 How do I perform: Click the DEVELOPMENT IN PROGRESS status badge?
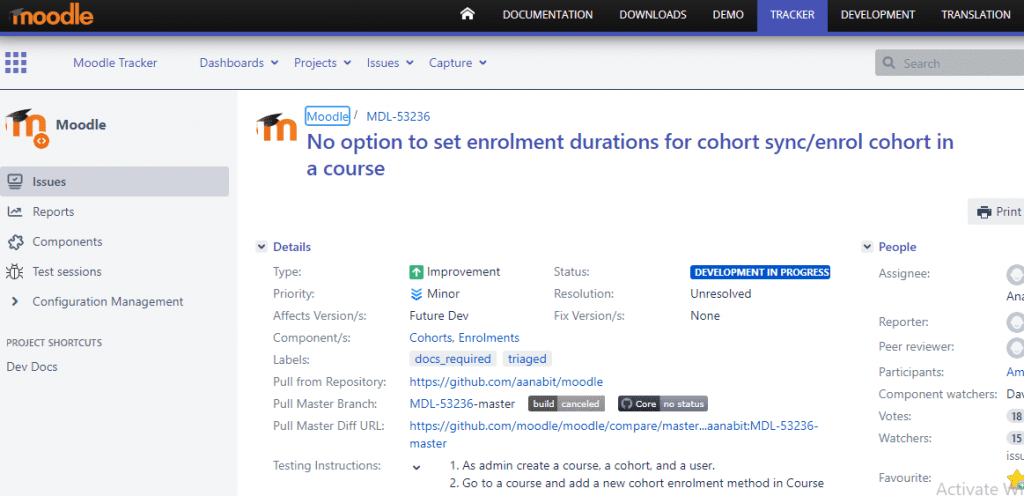[760, 272]
